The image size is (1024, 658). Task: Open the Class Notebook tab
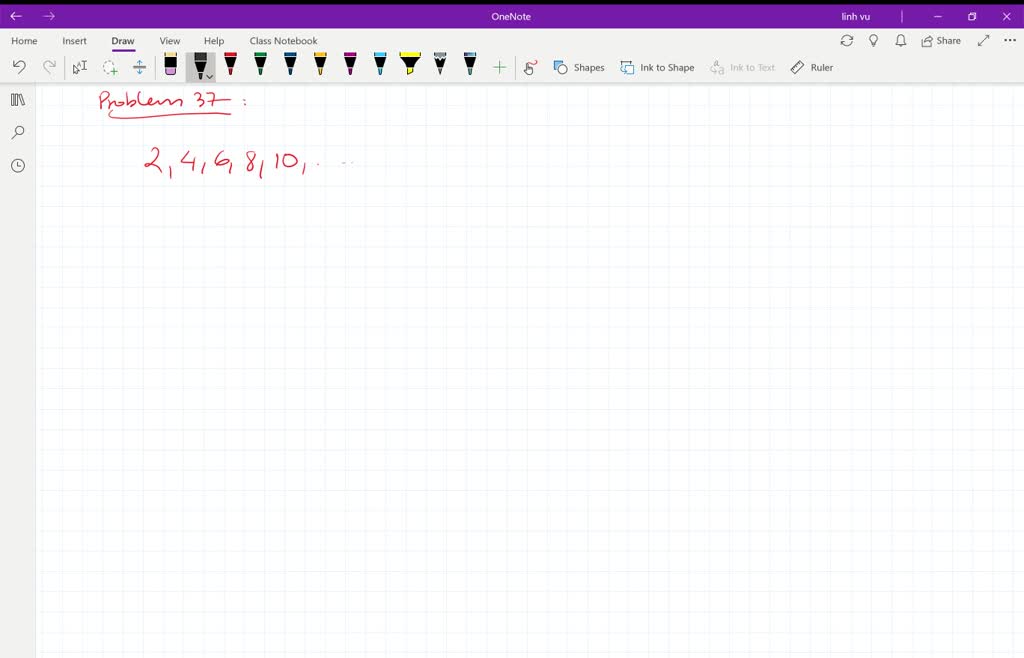283,41
